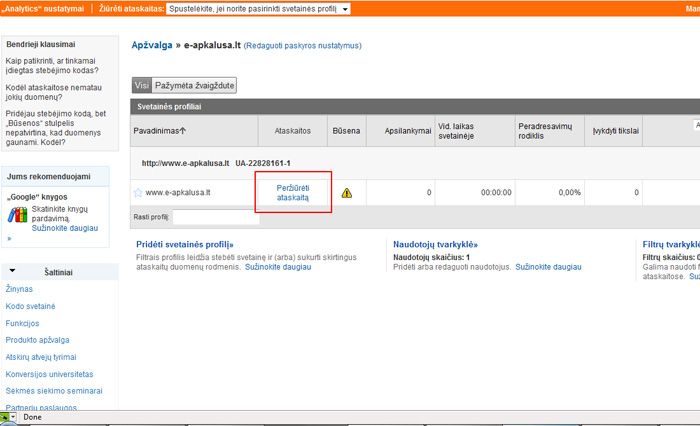Open Atskirų atvejų tyrimai link
The height and width of the screenshot is (426, 700).
click(x=41, y=357)
